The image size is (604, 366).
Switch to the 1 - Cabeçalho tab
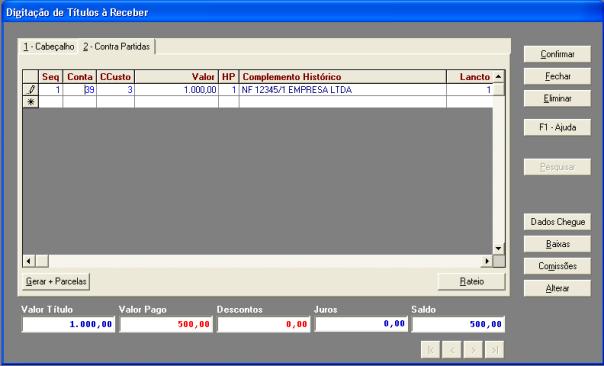49,47
